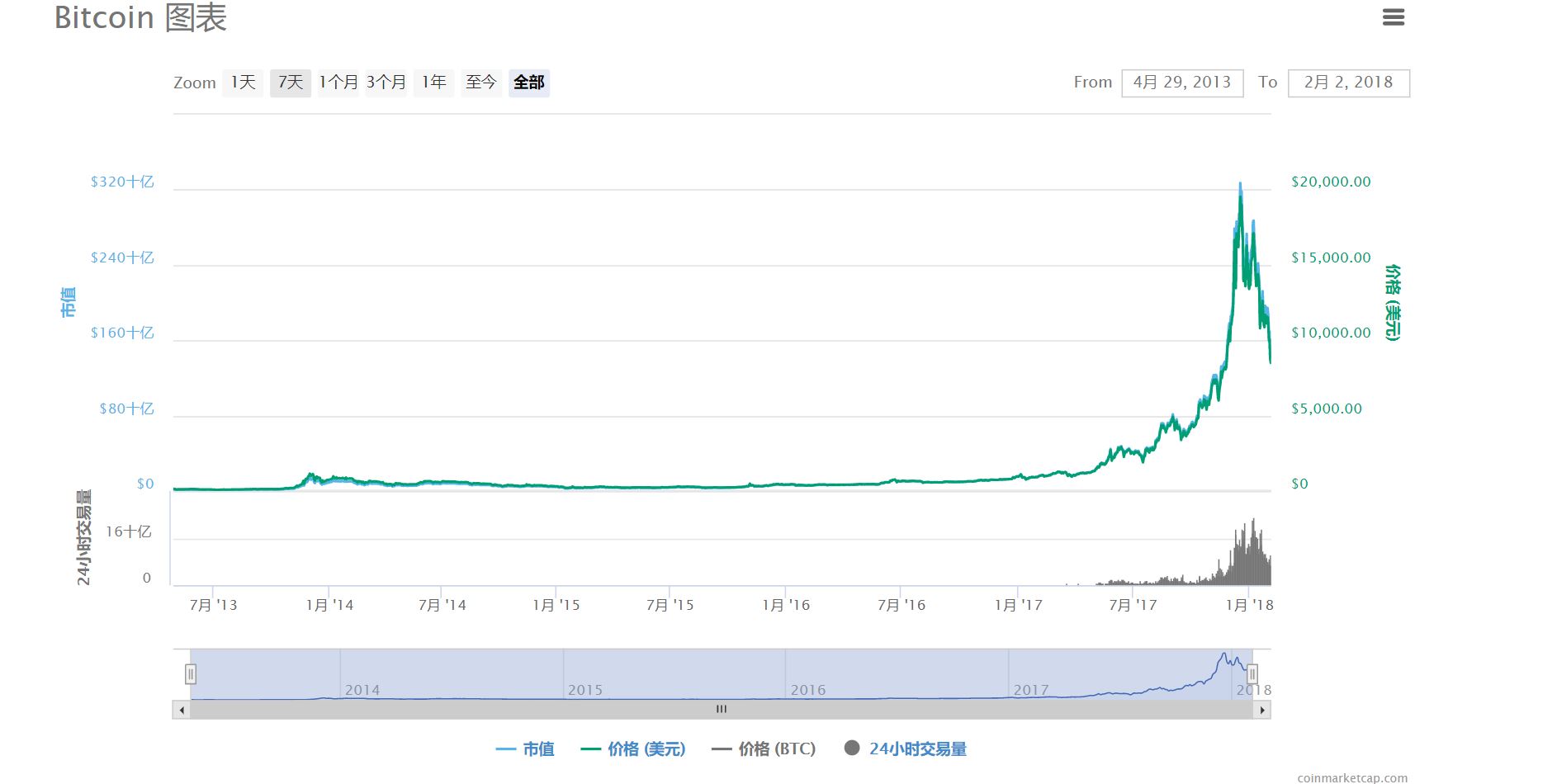This screenshot has width=1557, height=784.
Task: Edit the From date field
Action: [1182, 83]
